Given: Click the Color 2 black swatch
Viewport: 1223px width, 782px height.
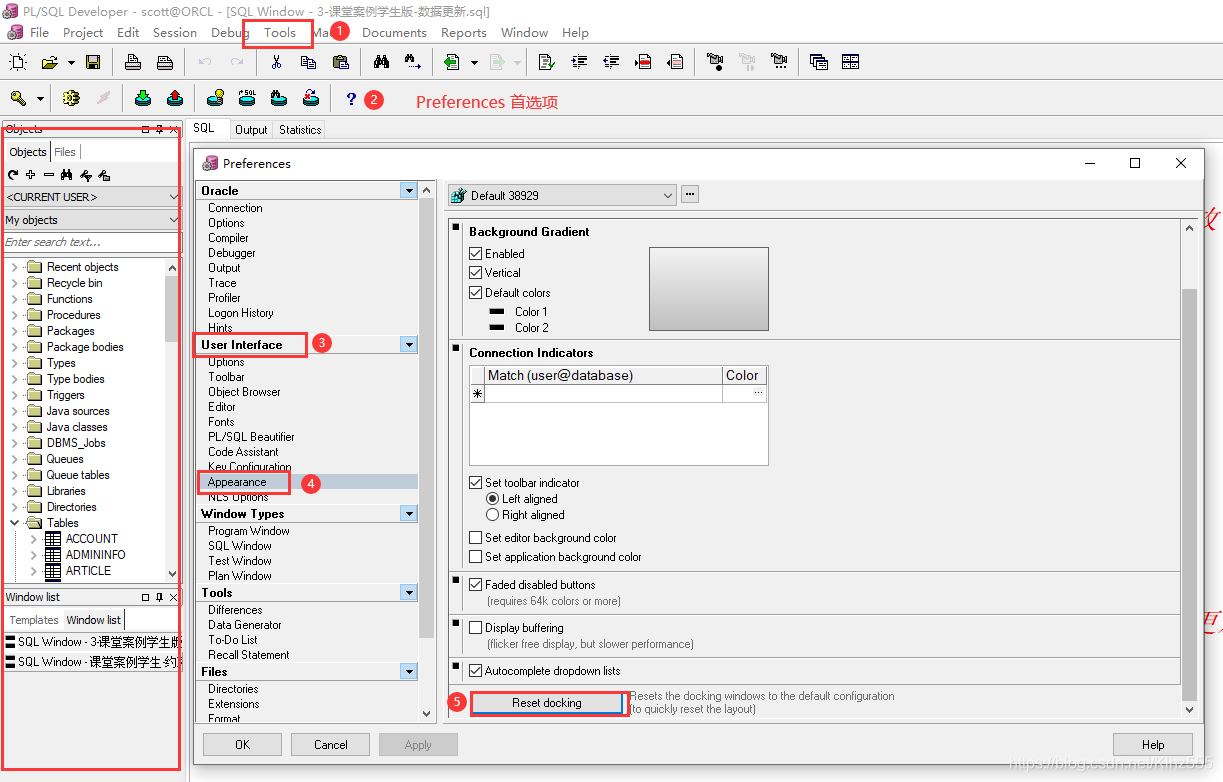Looking at the screenshot, I should pos(497,328).
